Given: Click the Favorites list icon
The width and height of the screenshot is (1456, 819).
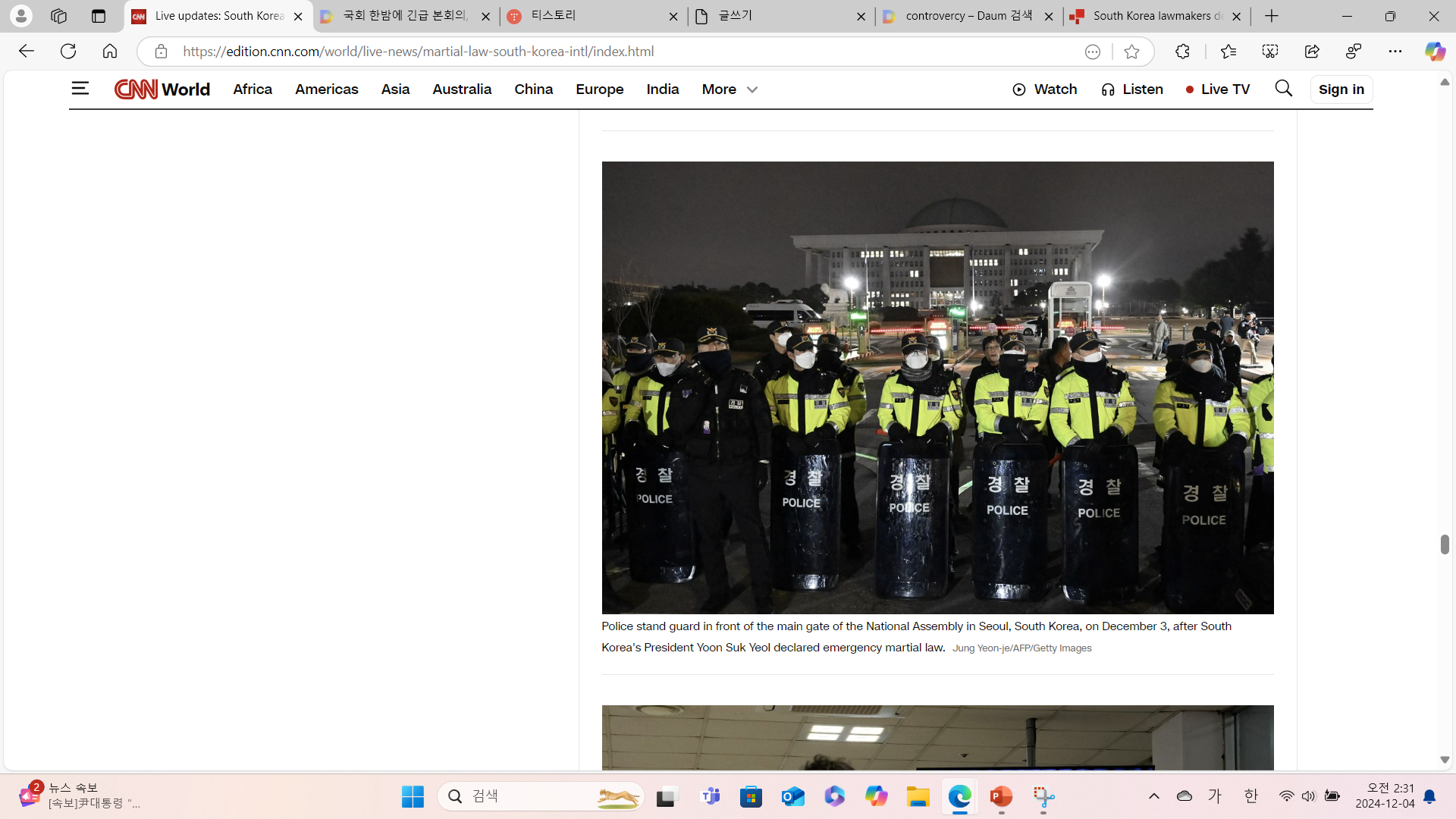Looking at the screenshot, I should (1228, 52).
